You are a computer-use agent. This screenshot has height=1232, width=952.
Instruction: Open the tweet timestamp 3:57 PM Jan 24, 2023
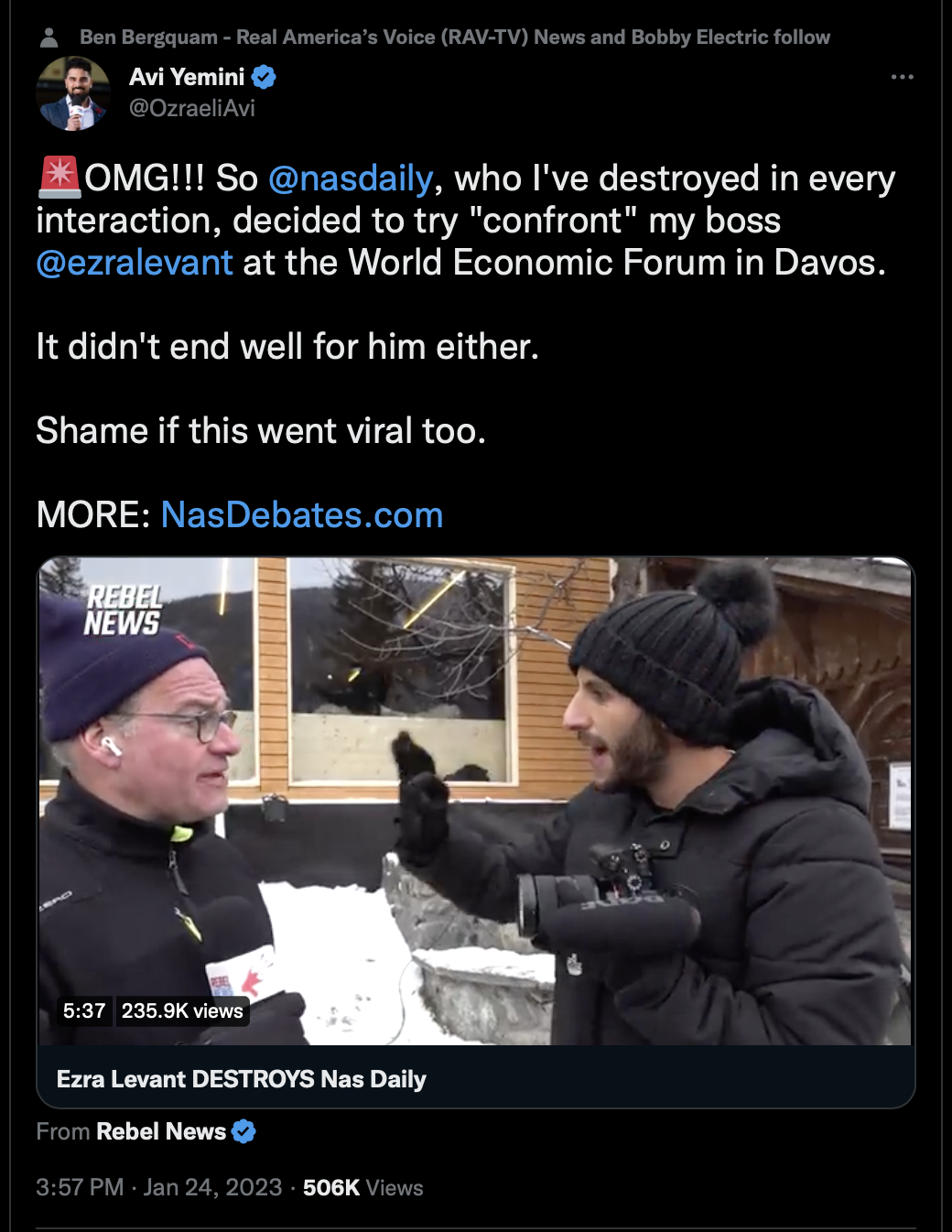coord(159,1187)
